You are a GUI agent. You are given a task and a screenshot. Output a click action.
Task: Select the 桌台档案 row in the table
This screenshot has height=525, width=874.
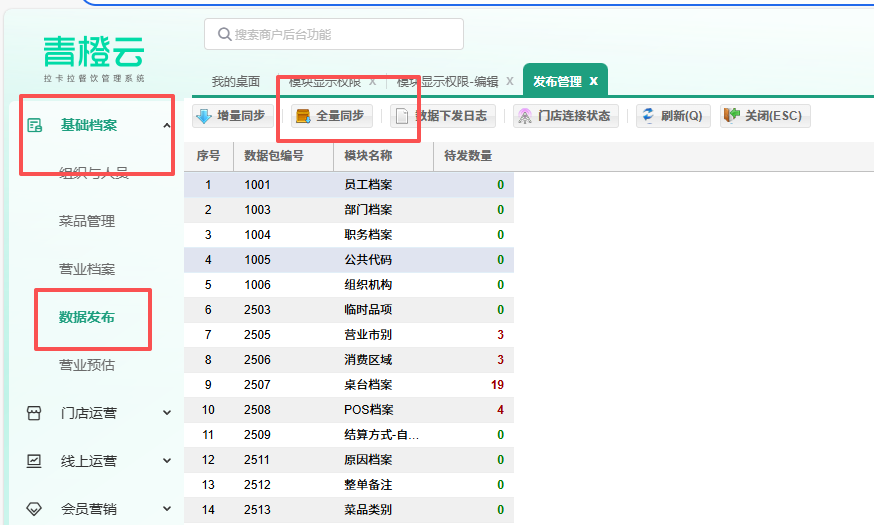click(368, 385)
